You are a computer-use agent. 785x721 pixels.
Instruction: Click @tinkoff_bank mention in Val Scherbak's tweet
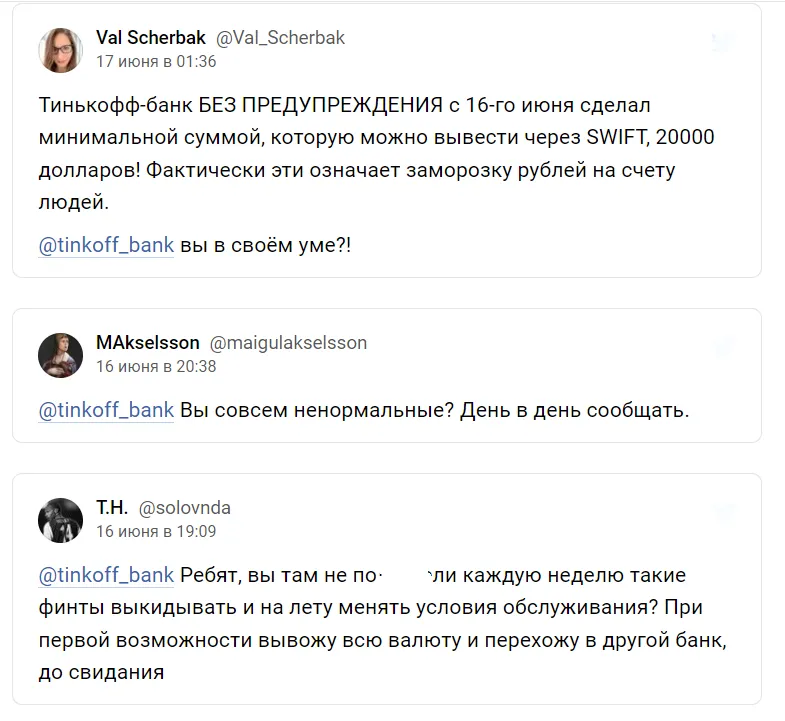(x=106, y=246)
